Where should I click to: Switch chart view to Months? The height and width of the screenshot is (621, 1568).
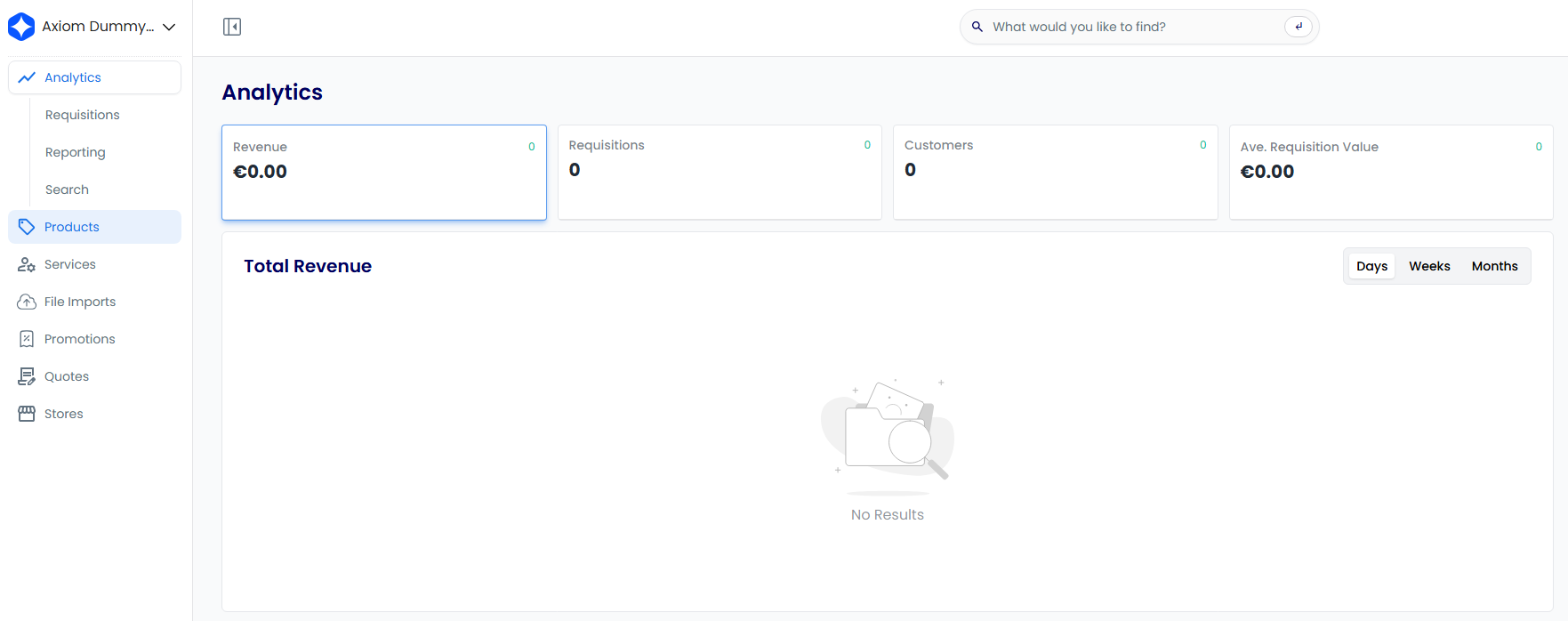tap(1494, 266)
